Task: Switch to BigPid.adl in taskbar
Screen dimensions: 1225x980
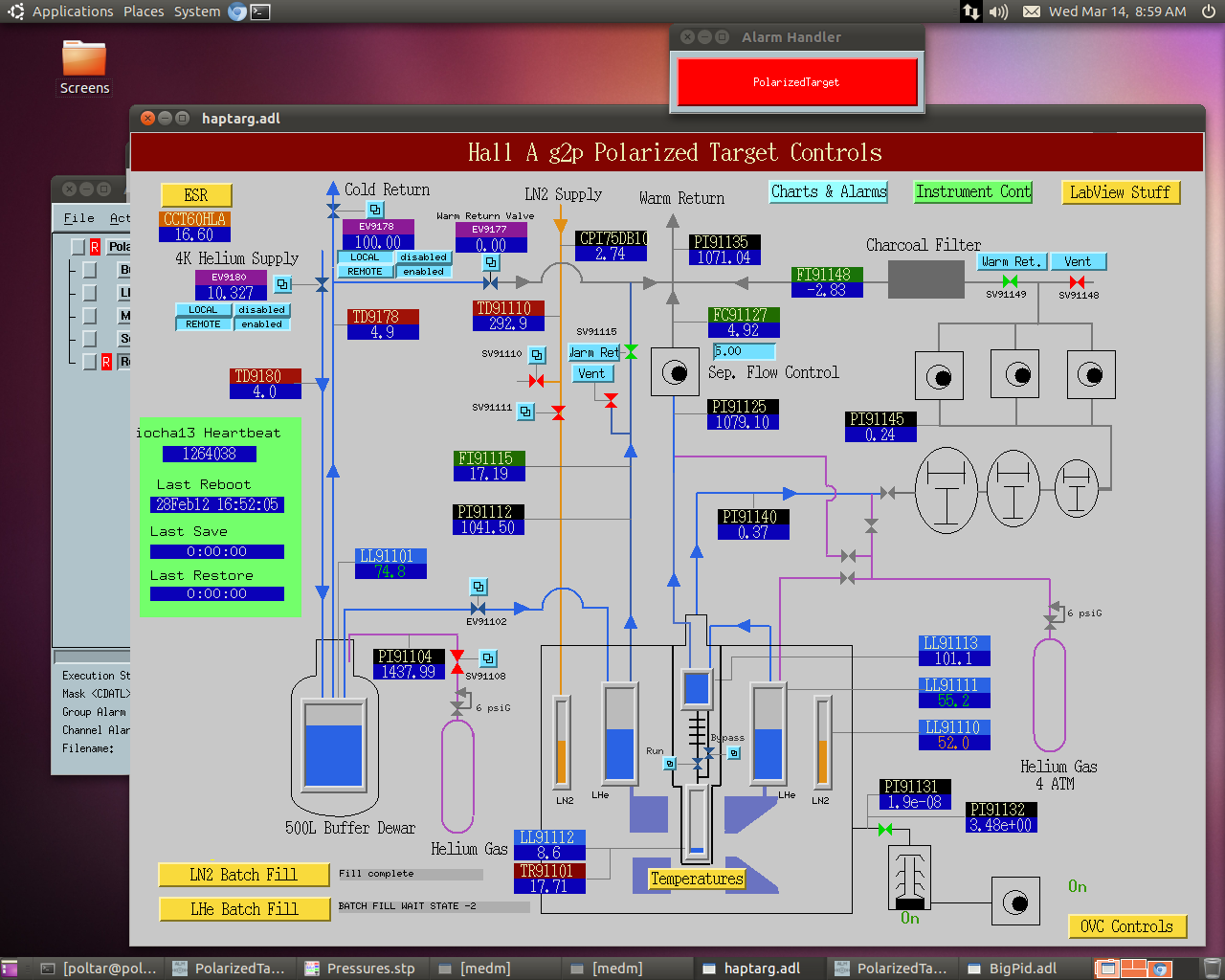Action: click(1023, 969)
